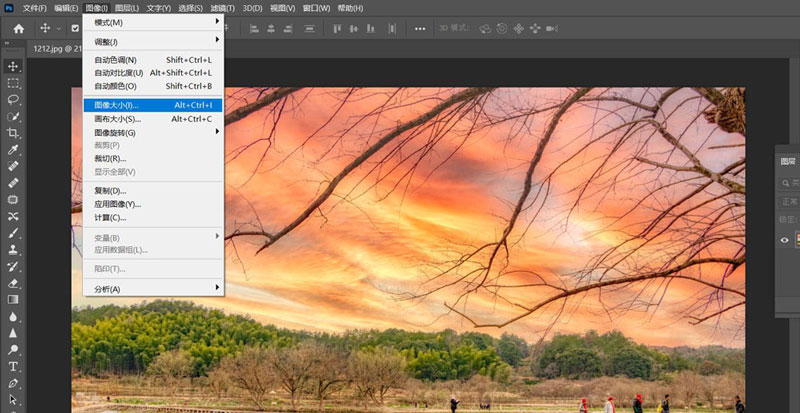This screenshot has height=413, width=800.
Task: Select the Eyedropper tool
Action: click(x=14, y=150)
